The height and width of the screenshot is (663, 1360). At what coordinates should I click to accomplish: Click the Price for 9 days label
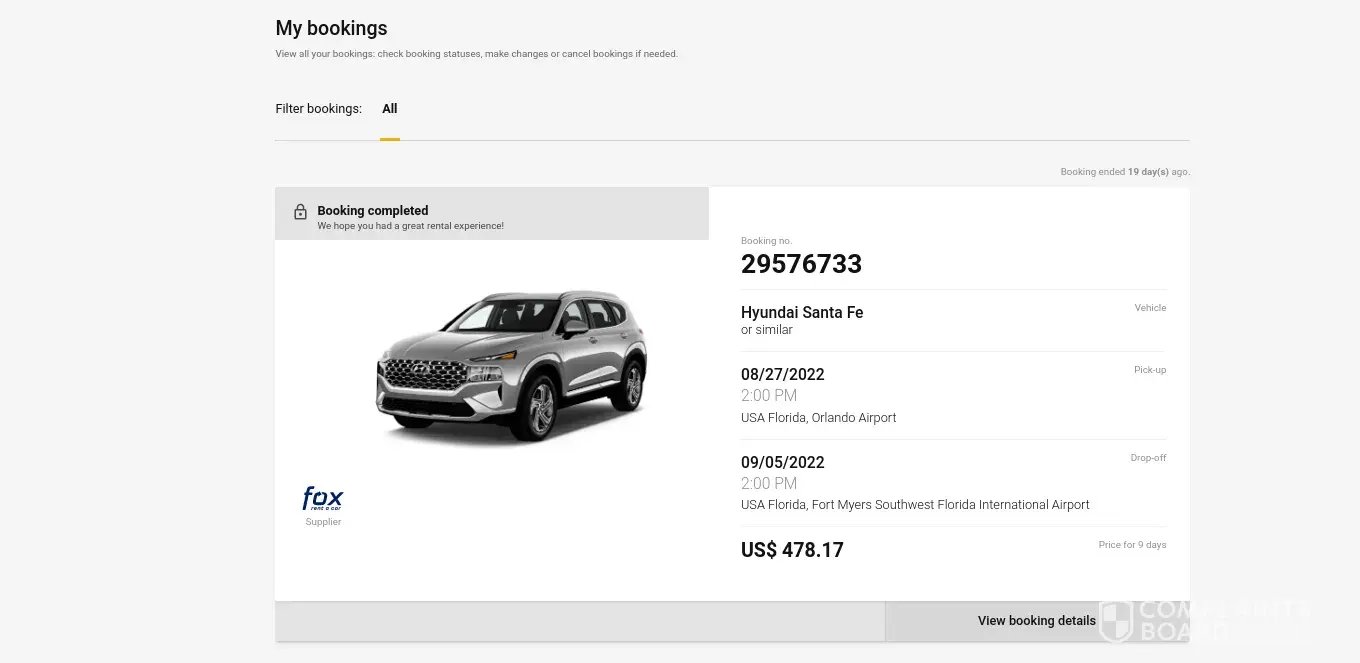pos(1132,545)
